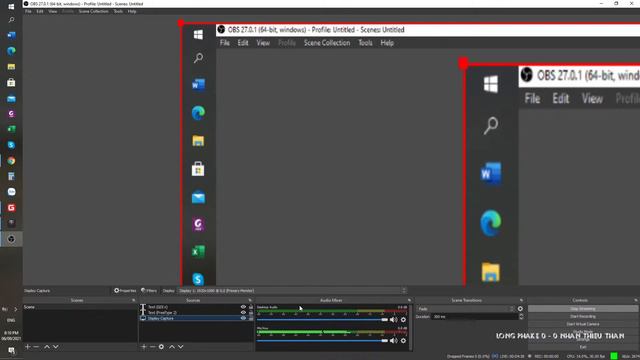Image resolution: width=640 pixels, height=360 pixels.
Task: Open Mic/Aux audio settings gear
Action: point(403,340)
